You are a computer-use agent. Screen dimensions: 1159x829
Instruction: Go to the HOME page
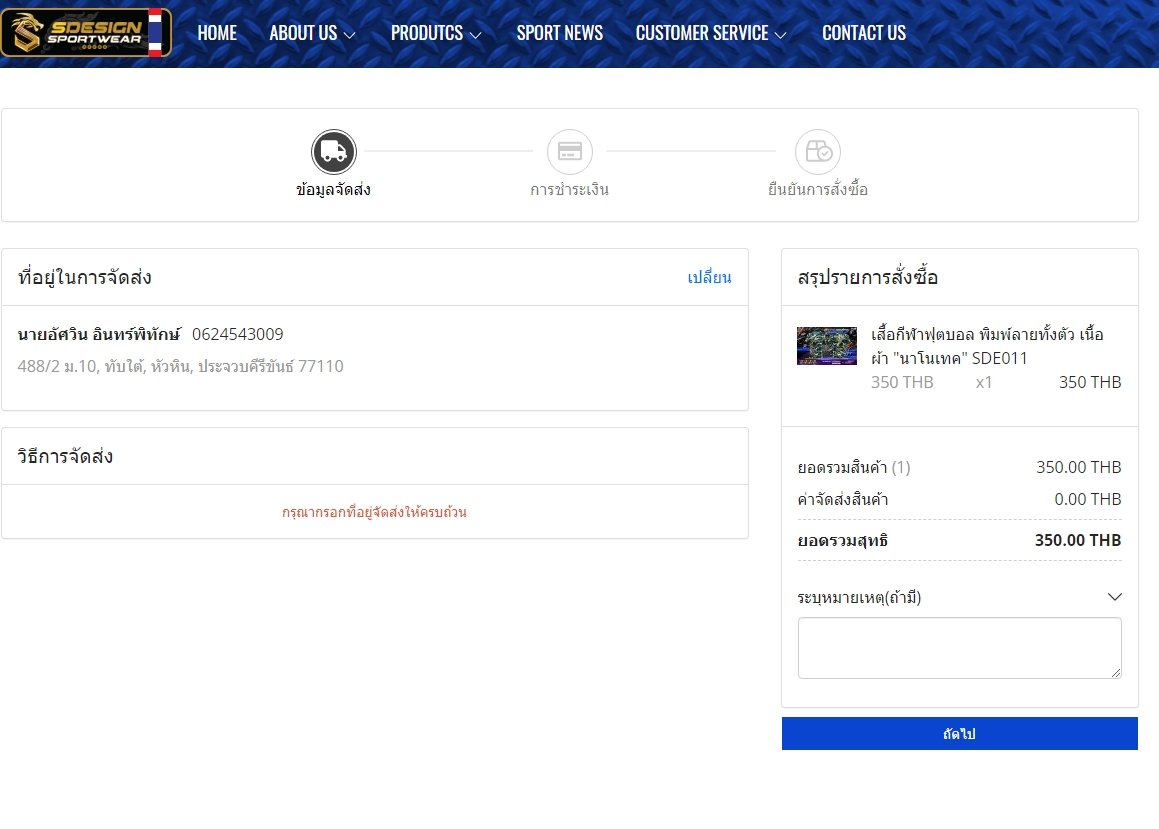pyautogui.click(x=217, y=33)
